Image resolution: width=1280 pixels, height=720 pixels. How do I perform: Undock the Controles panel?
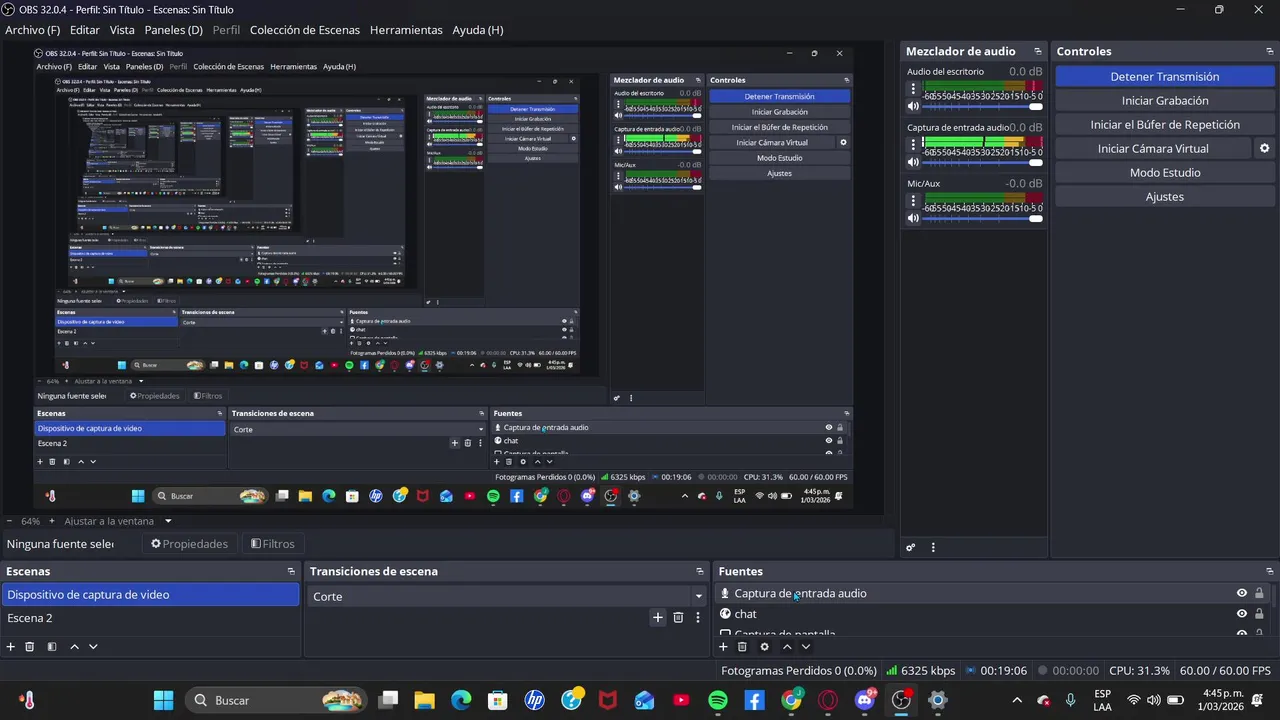tap(1268, 51)
